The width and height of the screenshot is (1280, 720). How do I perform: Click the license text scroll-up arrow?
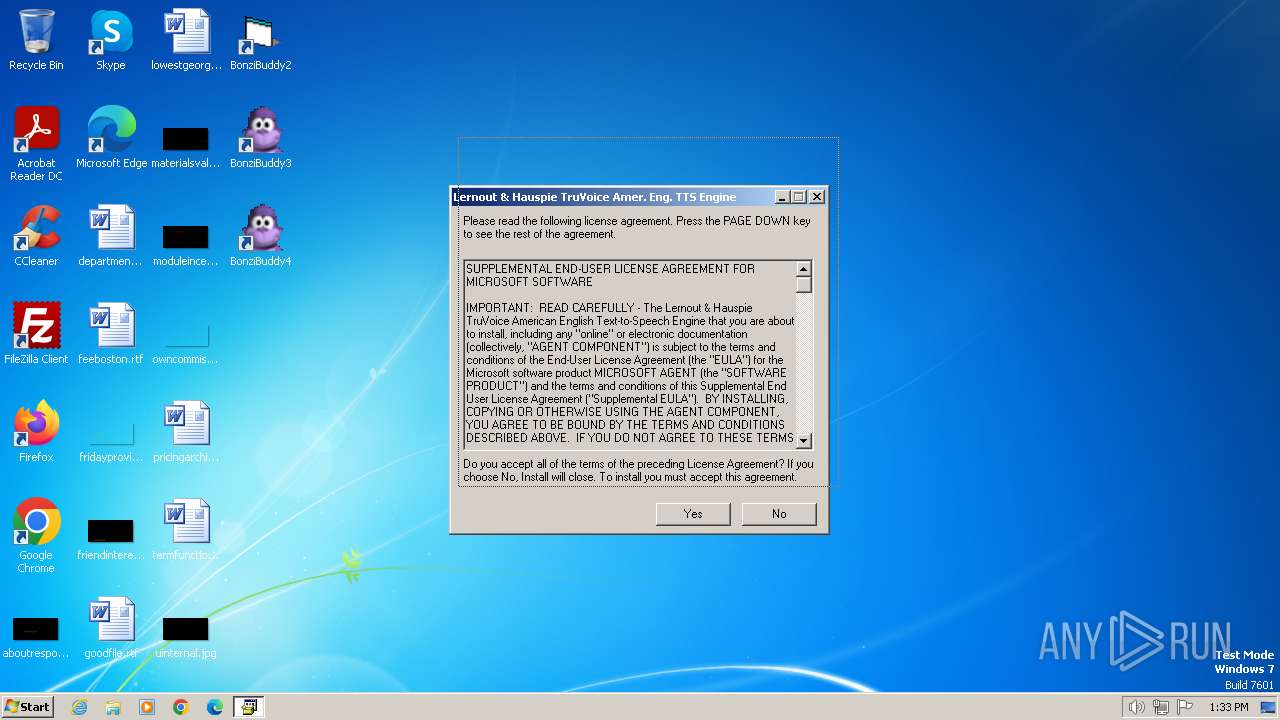[804, 269]
